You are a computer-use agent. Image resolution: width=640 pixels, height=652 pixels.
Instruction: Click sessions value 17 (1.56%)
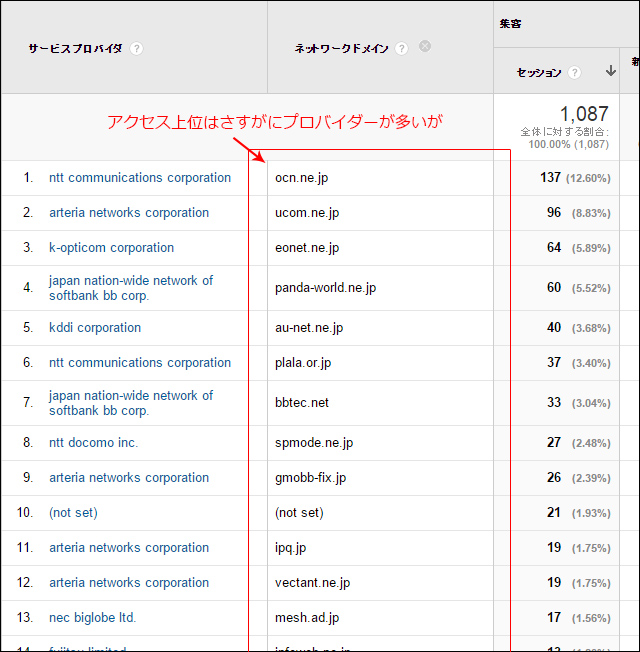(578, 617)
